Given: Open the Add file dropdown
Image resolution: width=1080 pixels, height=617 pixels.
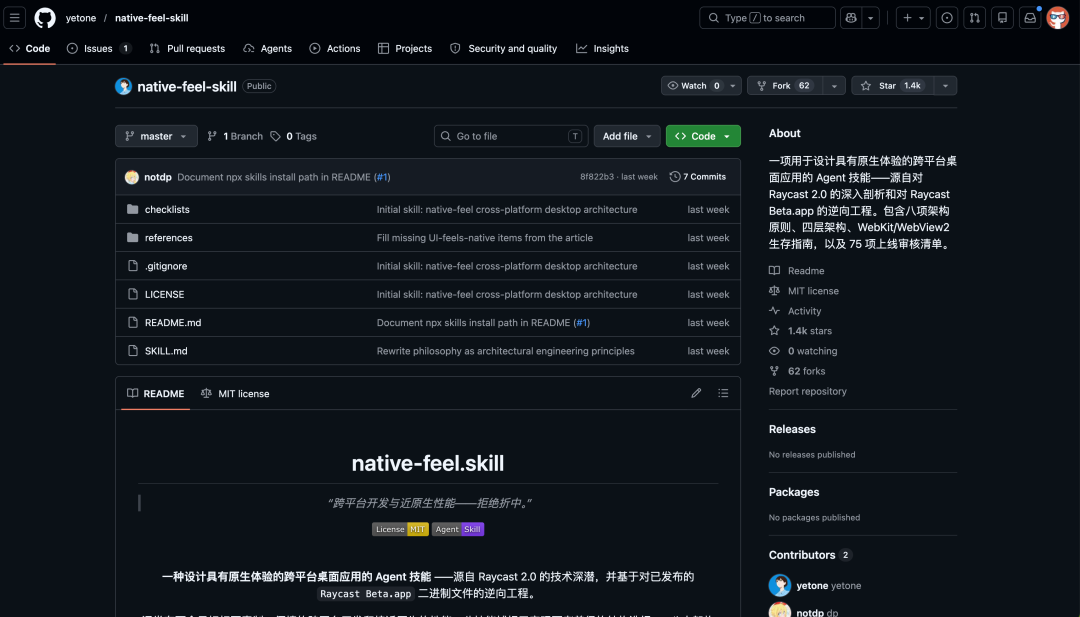Looking at the screenshot, I should 627,136.
